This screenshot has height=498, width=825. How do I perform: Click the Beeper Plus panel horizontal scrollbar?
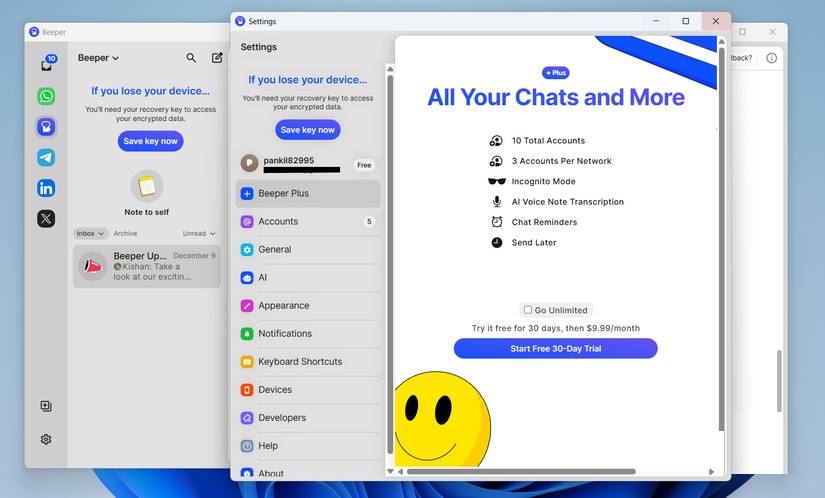point(521,472)
